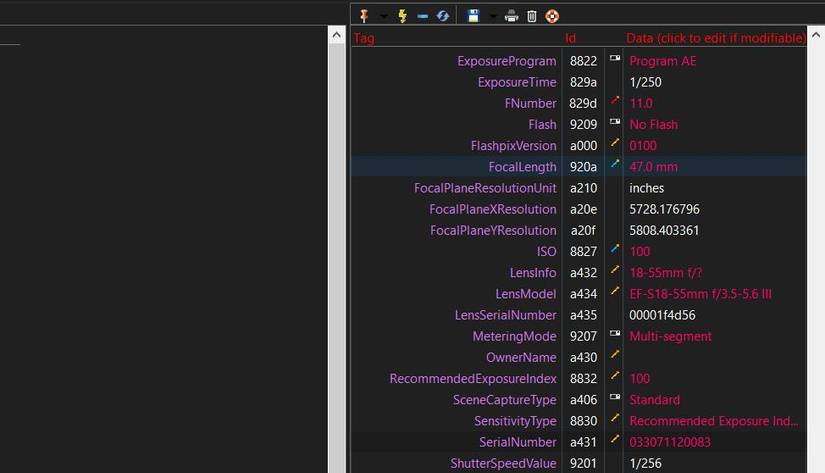Screen dimensions: 825x473
Task: Open the ExposureProgram list icon
Action: tap(615, 60)
